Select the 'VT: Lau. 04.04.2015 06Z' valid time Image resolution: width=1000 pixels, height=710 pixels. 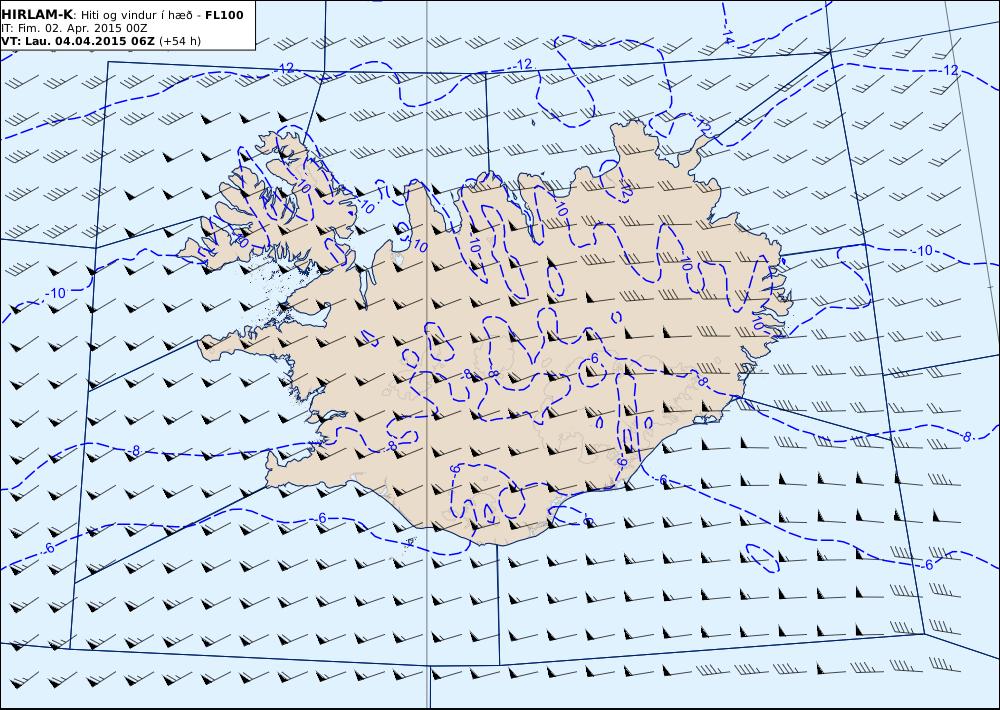click(78, 41)
